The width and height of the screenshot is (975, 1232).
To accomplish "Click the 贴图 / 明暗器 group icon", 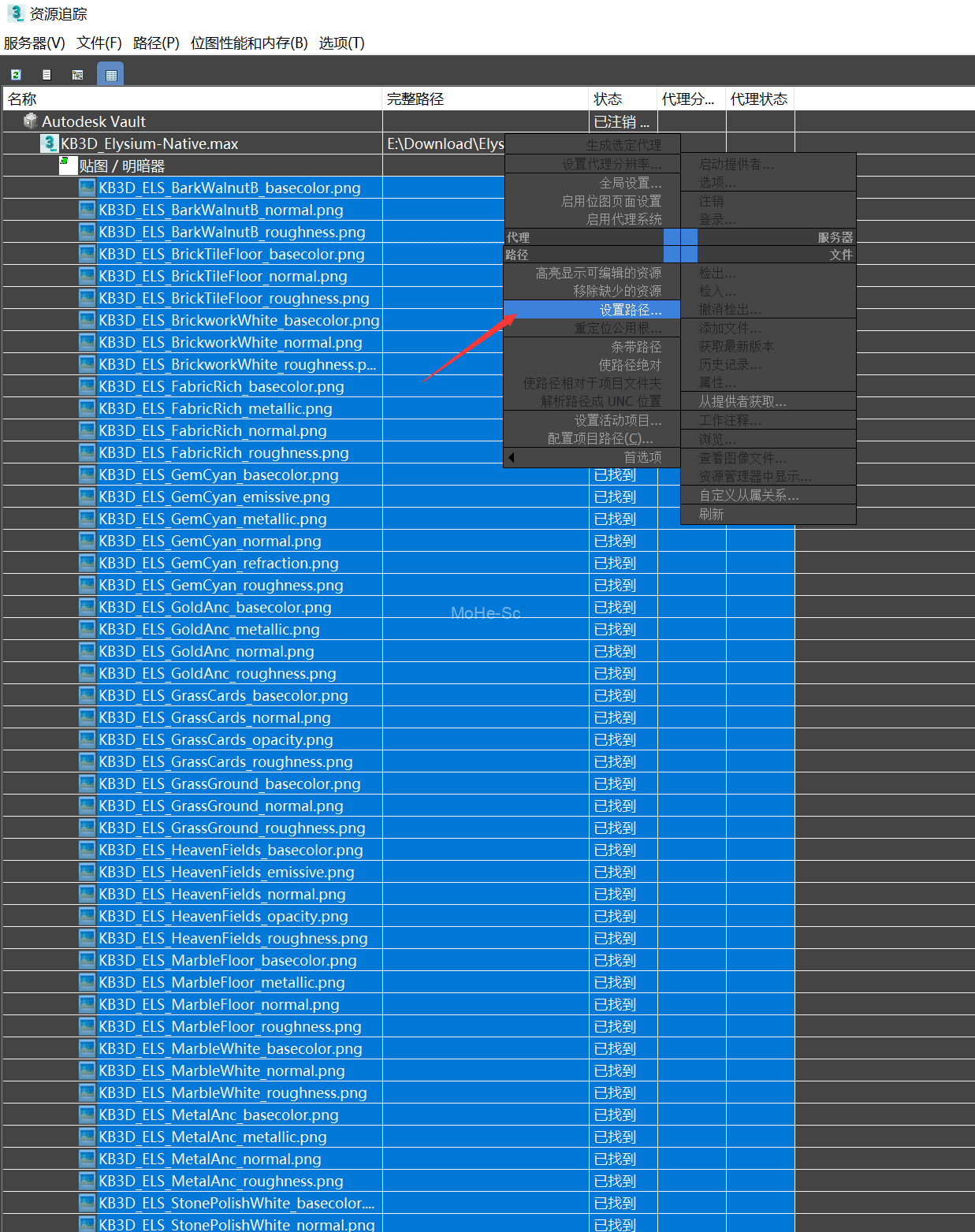I will pyautogui.click(x=68, y=166).
